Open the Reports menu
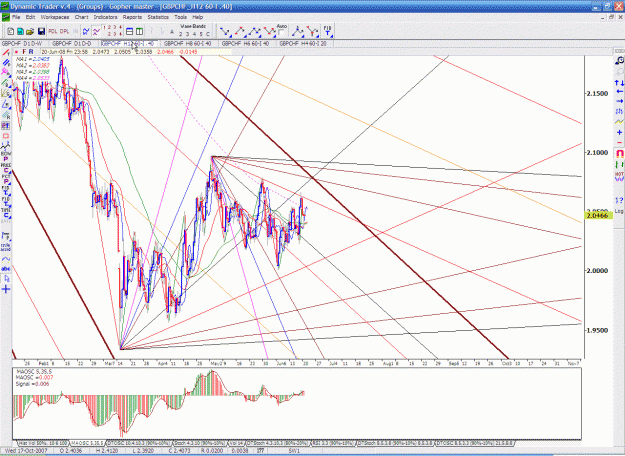Image resolution: width=625 pixels, height=456 pixels. pos(132,17)
